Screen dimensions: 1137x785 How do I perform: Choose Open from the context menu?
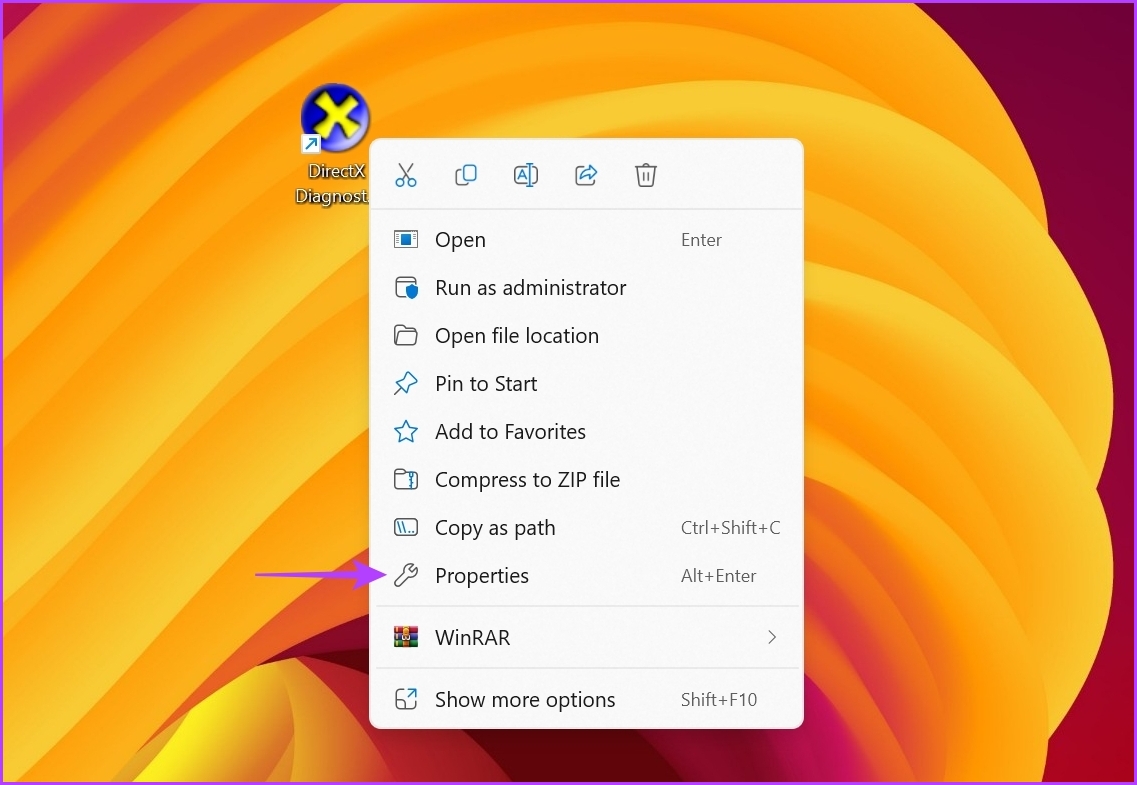(x=586, y=239)
